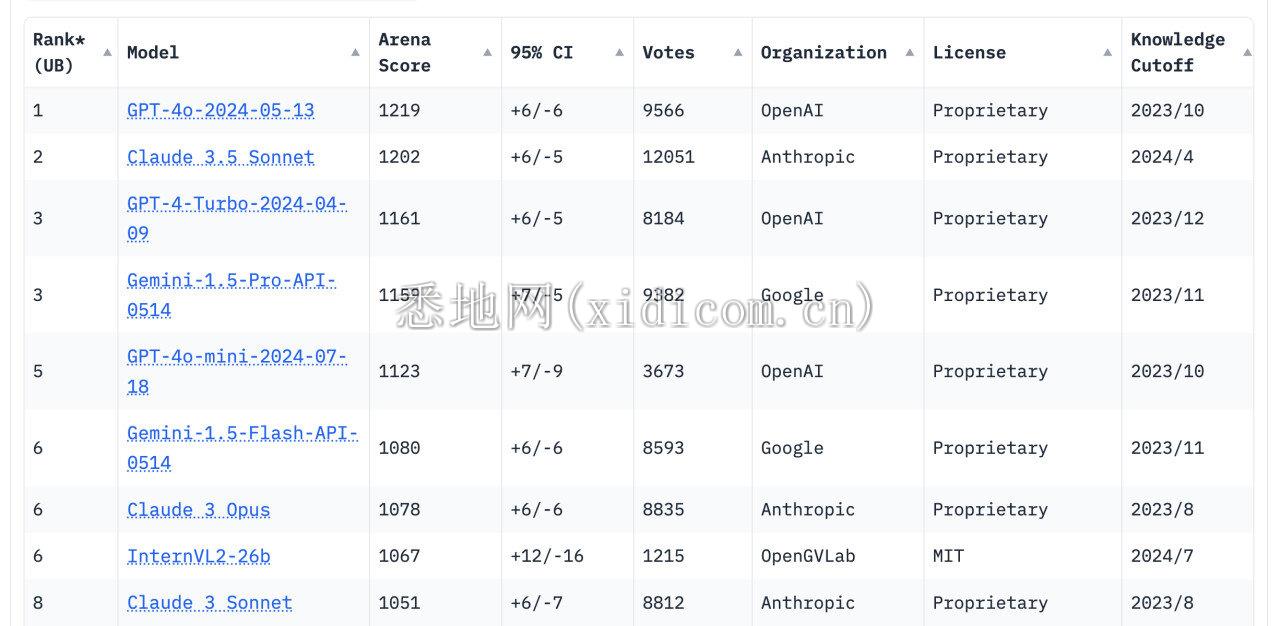
Task: Visit the GPT-4o-mini-2024-07-18 link
Action: click(236, 357)
